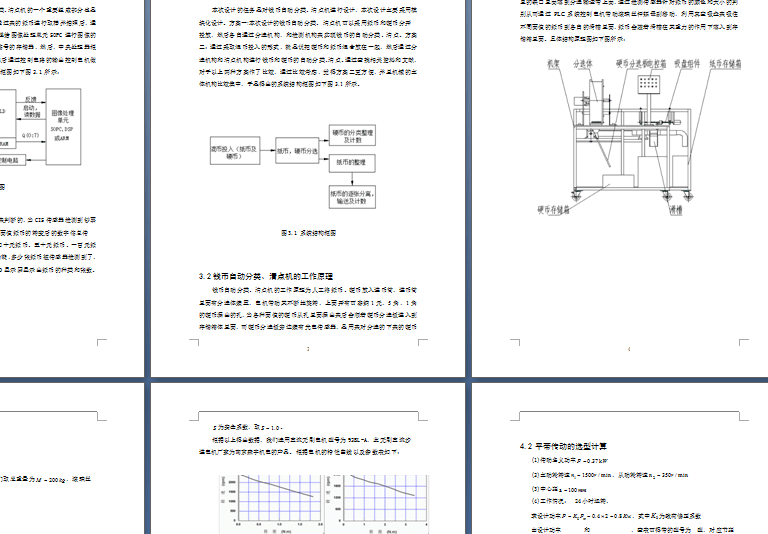This screenshot has height=534, width=768.
Task: Click the diagram label '滑槽'
Action: coord(676,210)
